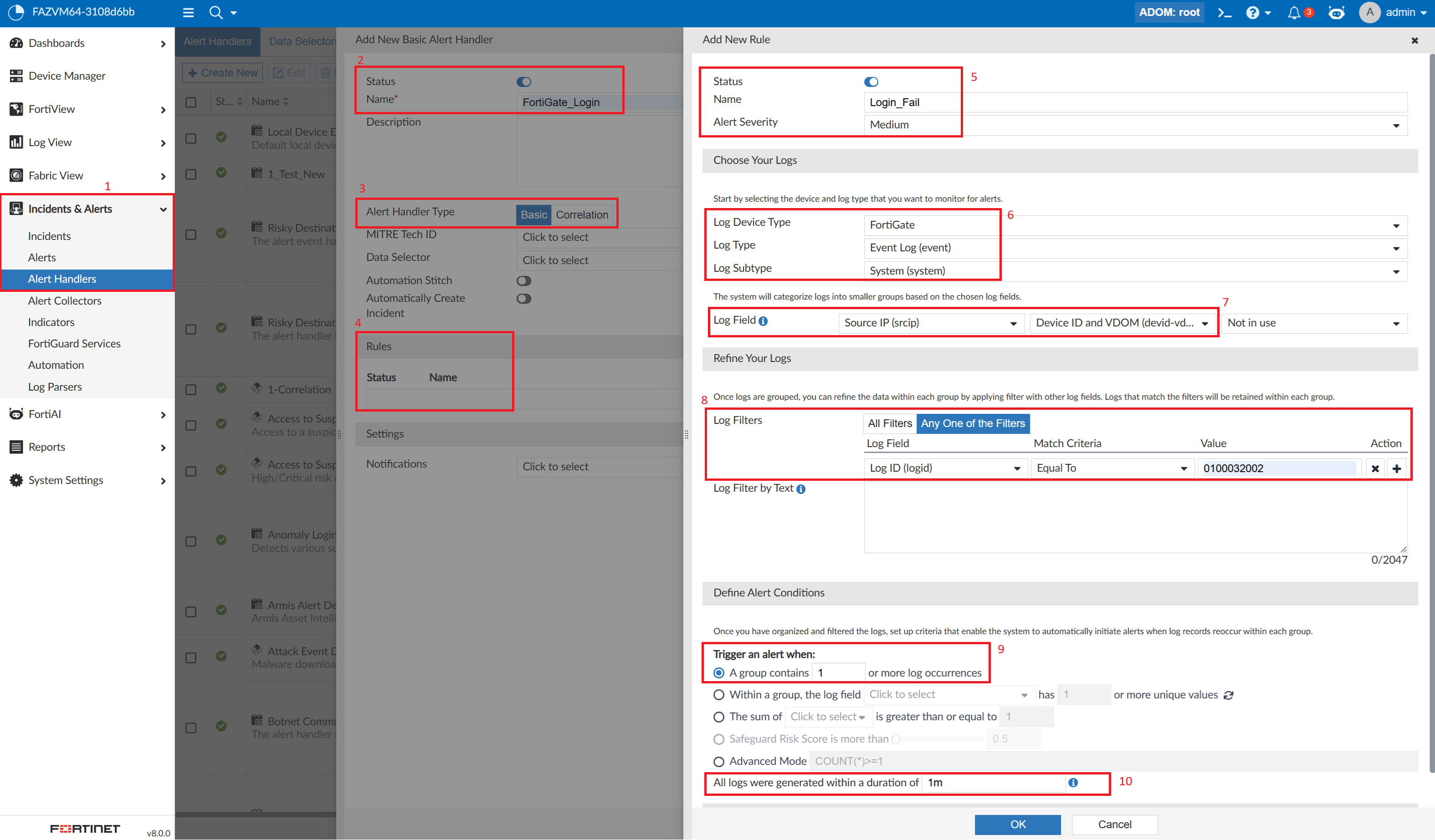
Task: Add another log filter row
Action: pyautogui.click(x=1396, y=468)
